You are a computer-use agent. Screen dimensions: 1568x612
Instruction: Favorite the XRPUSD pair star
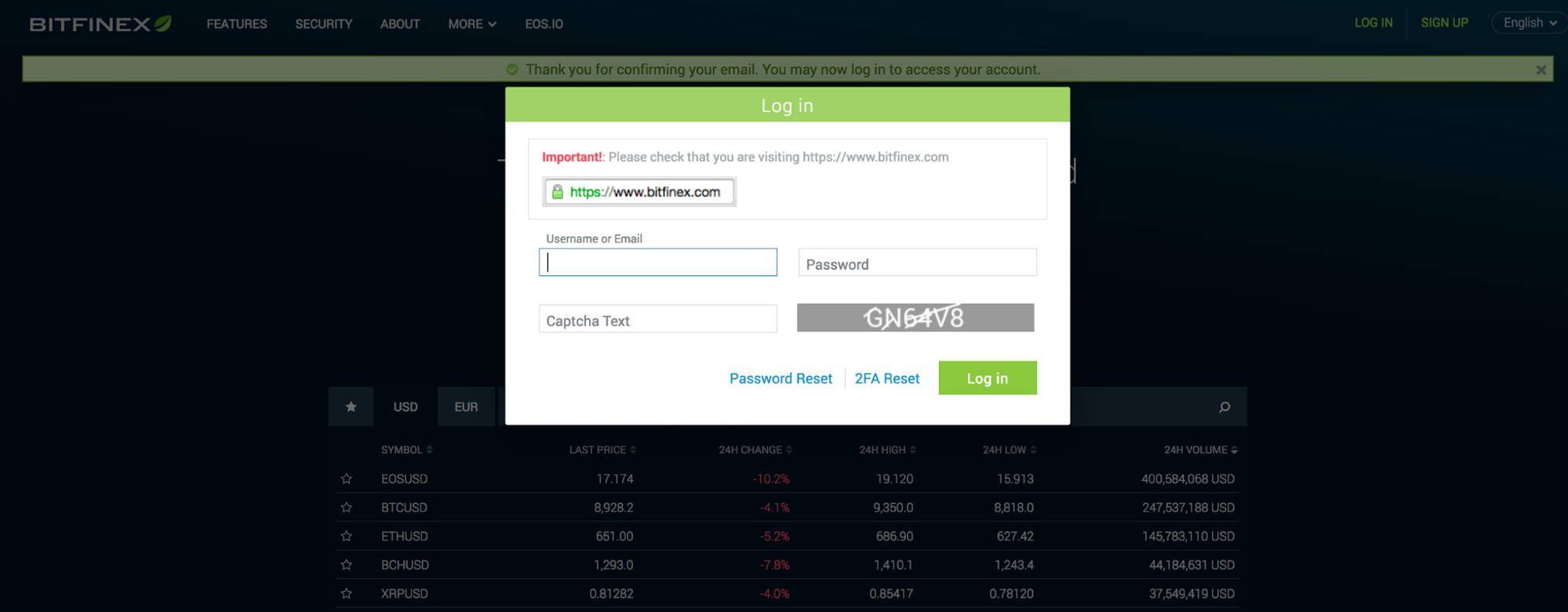point(347,593)
